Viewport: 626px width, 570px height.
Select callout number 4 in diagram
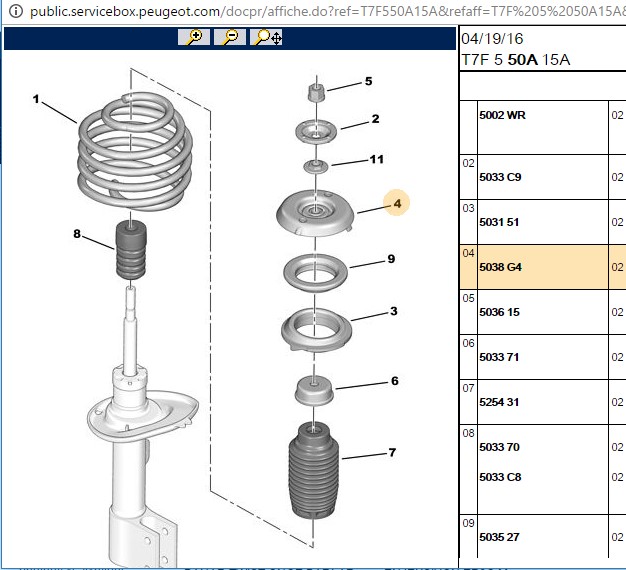pos(397,204)
